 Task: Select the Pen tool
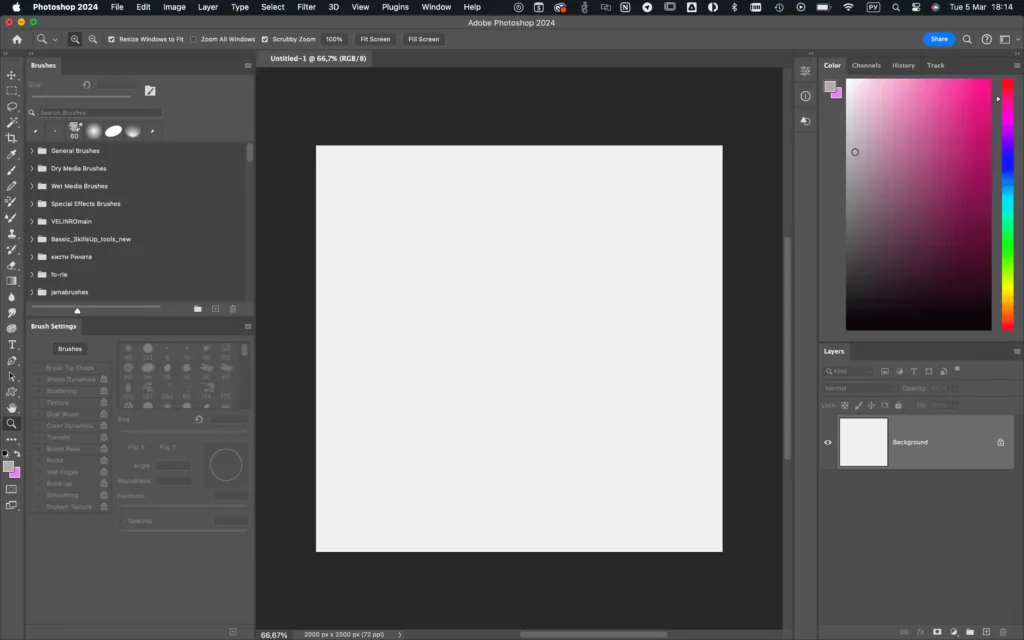12,360
